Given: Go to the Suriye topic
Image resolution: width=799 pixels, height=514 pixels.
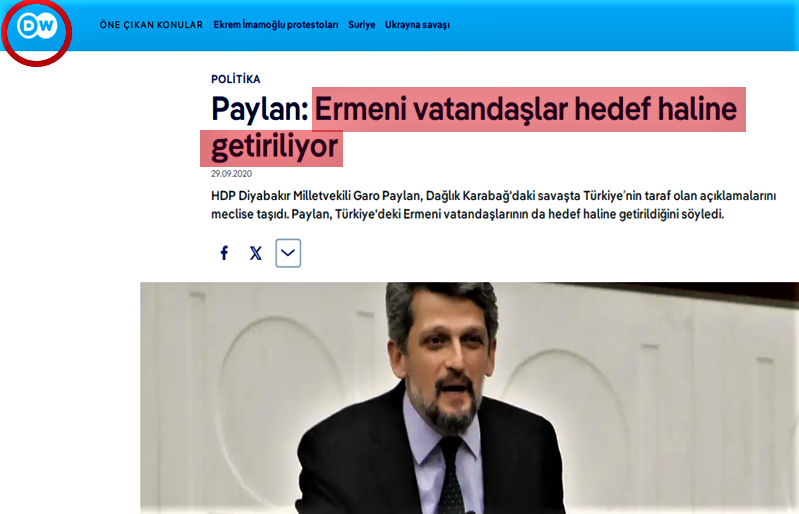Looking at the screenshot, I should click(361, 25).
